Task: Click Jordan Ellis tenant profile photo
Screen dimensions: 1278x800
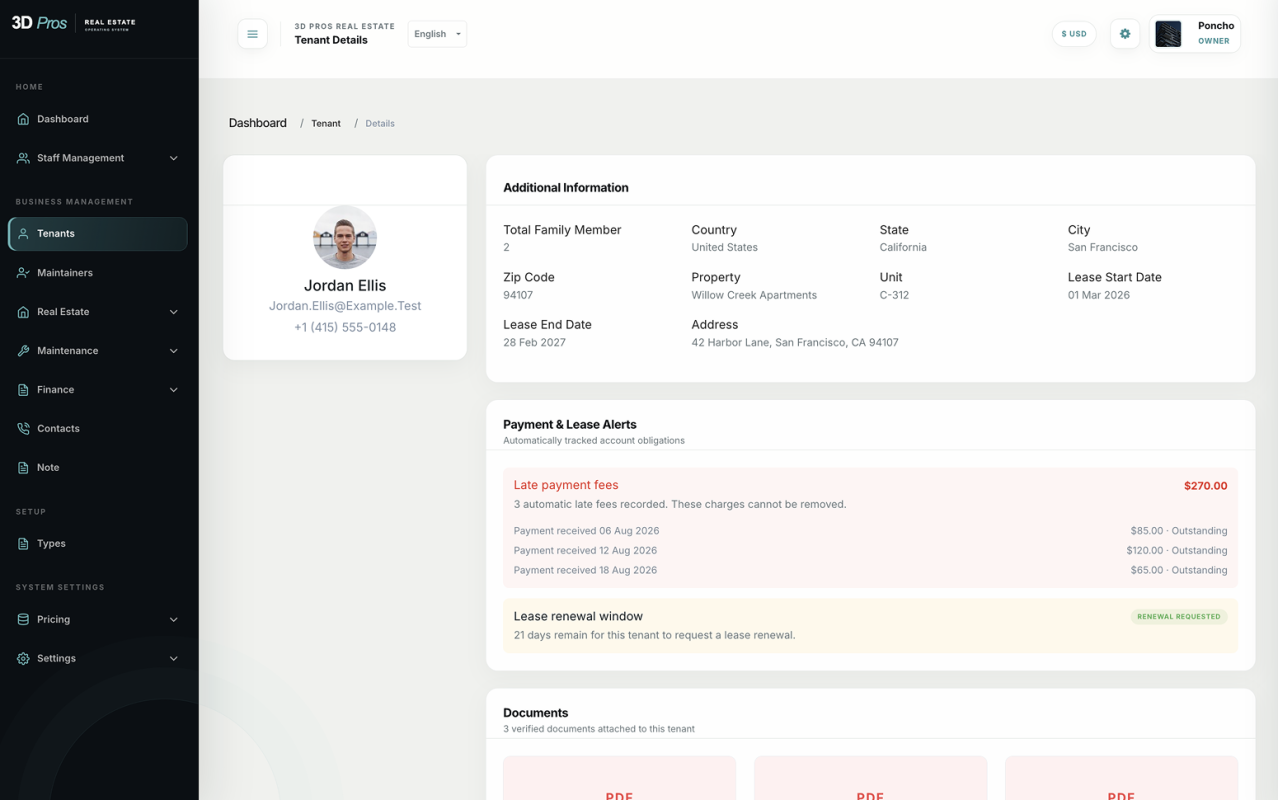Action: 345,238
